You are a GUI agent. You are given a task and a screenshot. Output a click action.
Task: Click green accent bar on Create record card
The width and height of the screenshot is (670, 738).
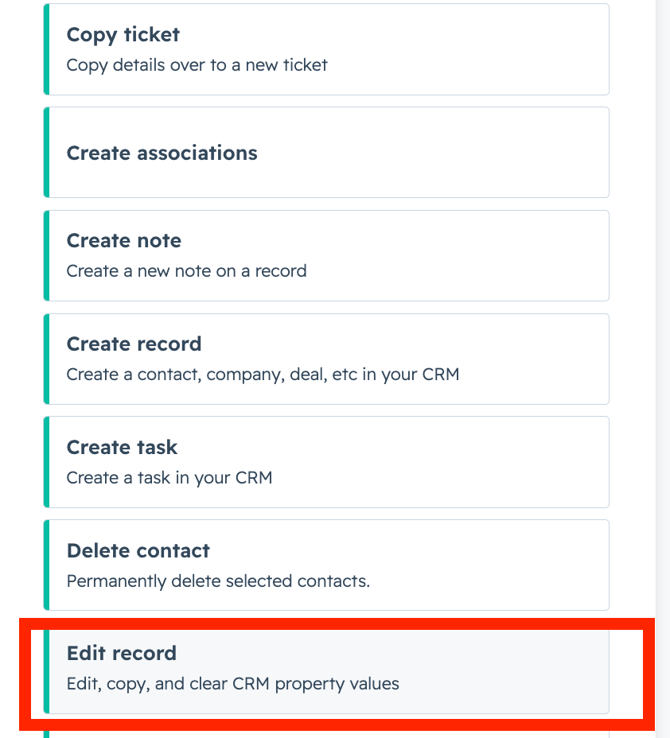[46, 358]
